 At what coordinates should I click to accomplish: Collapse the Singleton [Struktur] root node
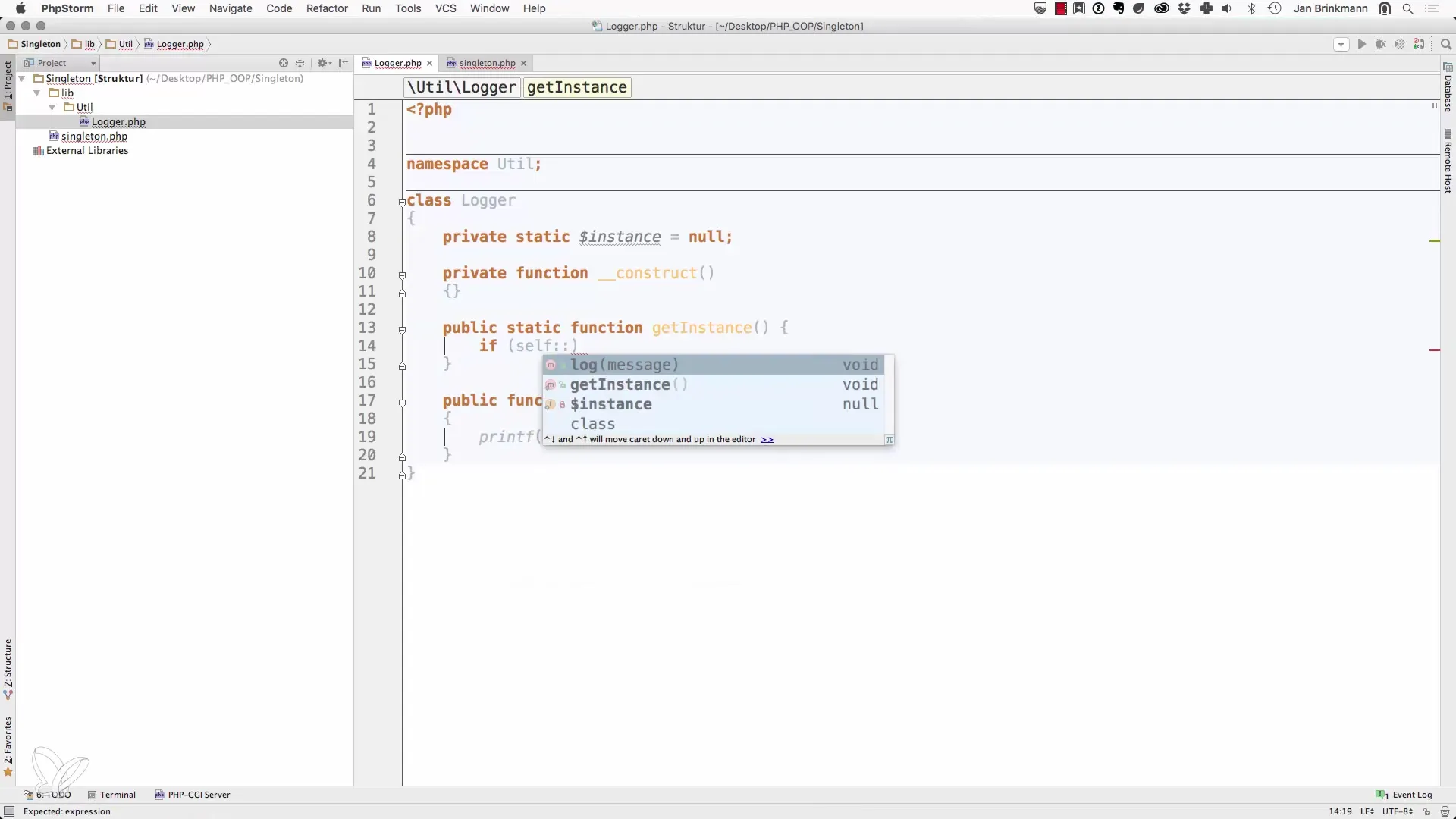coord(22,78)
